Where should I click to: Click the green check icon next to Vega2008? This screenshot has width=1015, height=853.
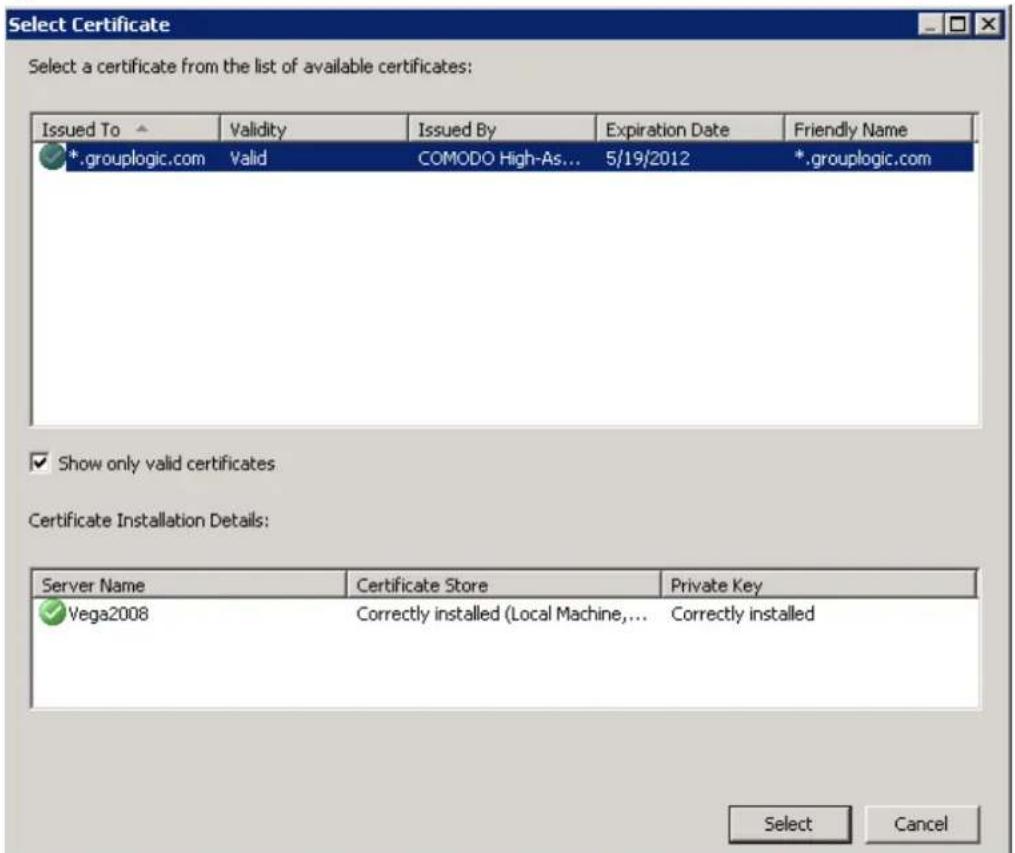[x=52, y=613]
